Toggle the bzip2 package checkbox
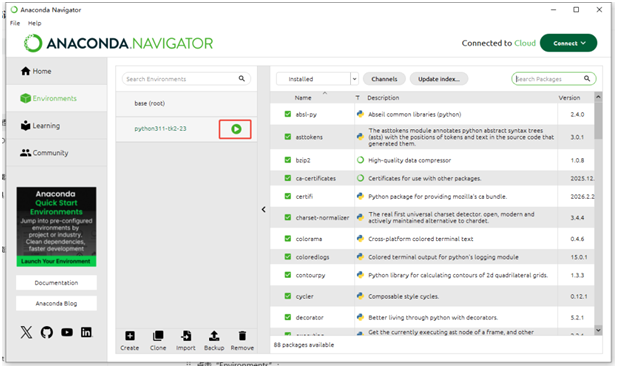617x368 pixels. pyautogui.click(x=288, y=160)
